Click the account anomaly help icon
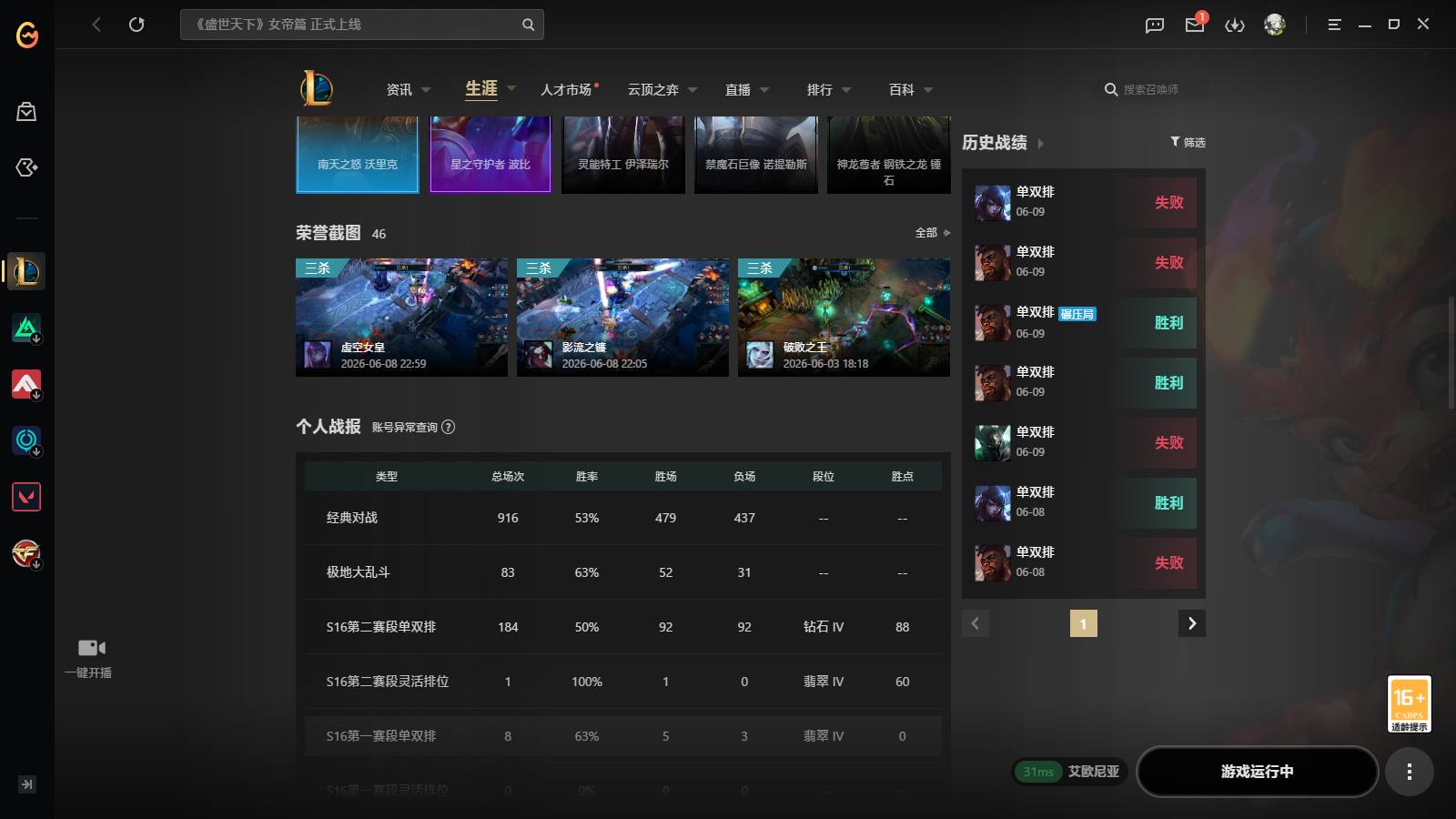 pos(448,427)
